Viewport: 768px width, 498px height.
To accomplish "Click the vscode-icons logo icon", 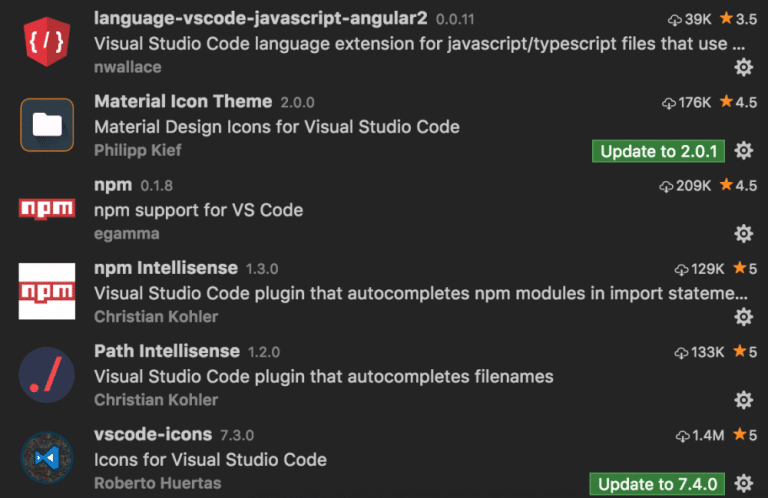I will pos(47,458).
